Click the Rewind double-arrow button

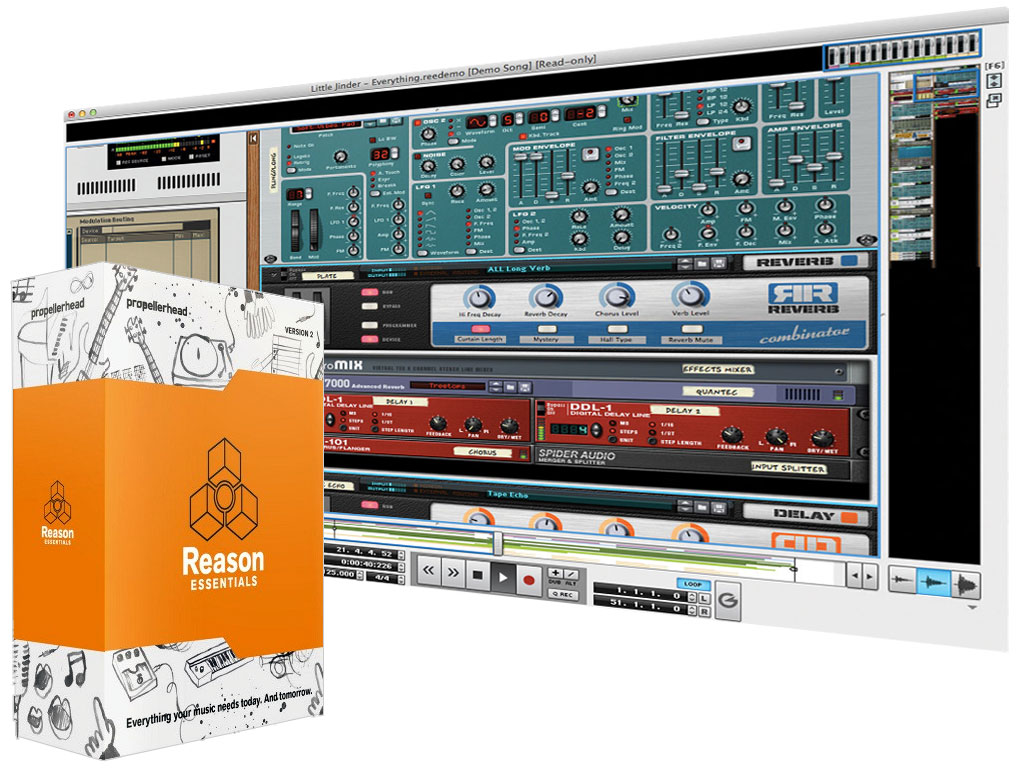pos(429,574)
